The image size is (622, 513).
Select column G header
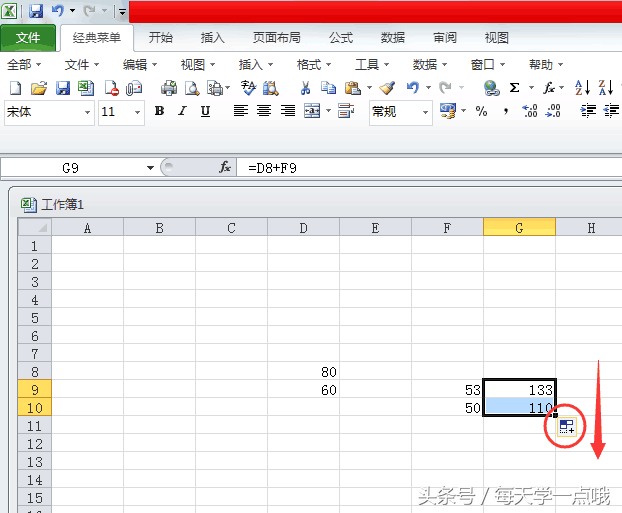519,228
